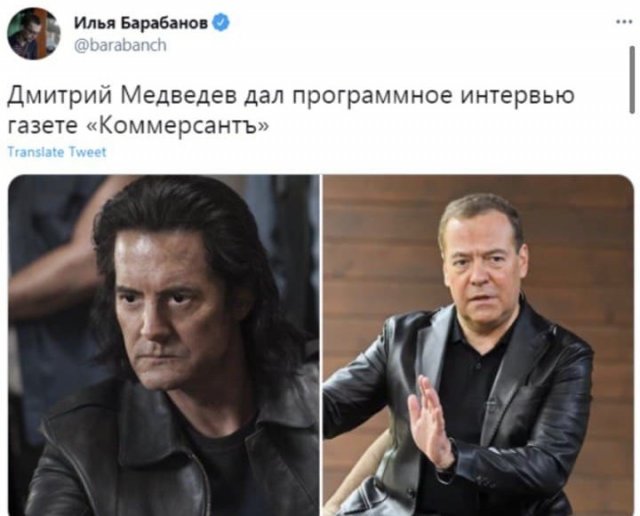This screenshot has height=516, width=640.
Task: Open right photo of man raising hand
Action: 478,345
